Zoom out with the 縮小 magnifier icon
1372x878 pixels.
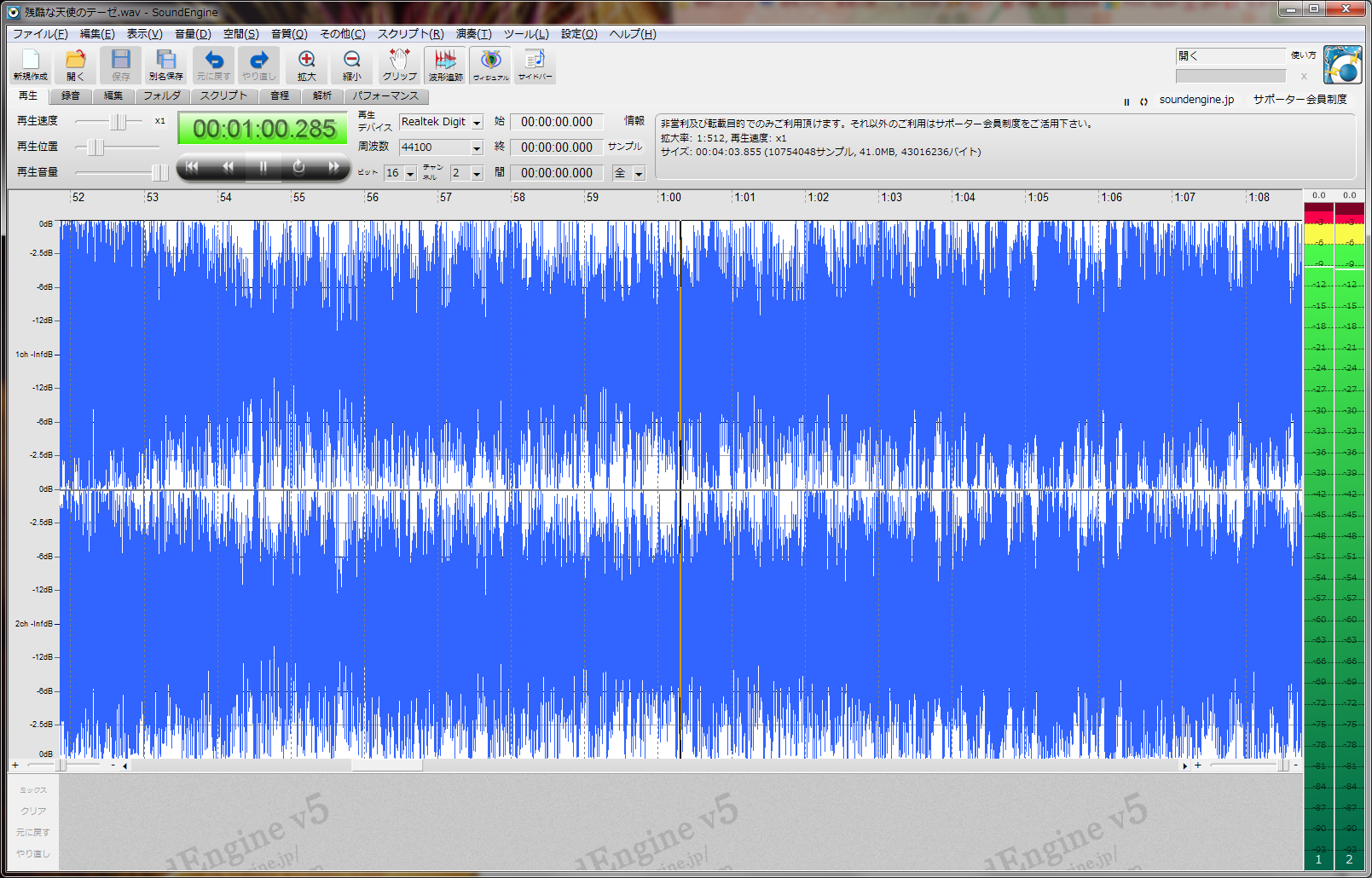coord(351,65)
